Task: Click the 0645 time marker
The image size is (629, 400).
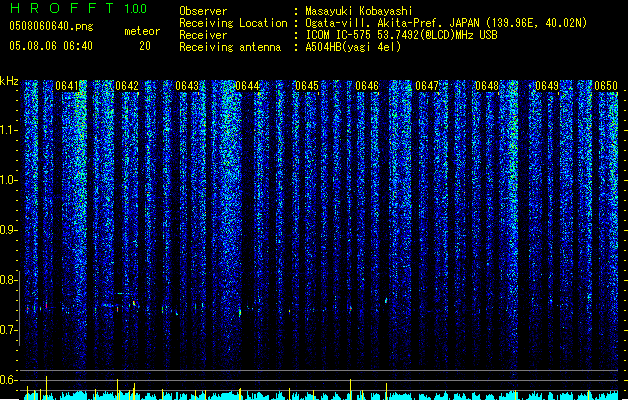Action: pyautogui.click(x=307, y=86)
